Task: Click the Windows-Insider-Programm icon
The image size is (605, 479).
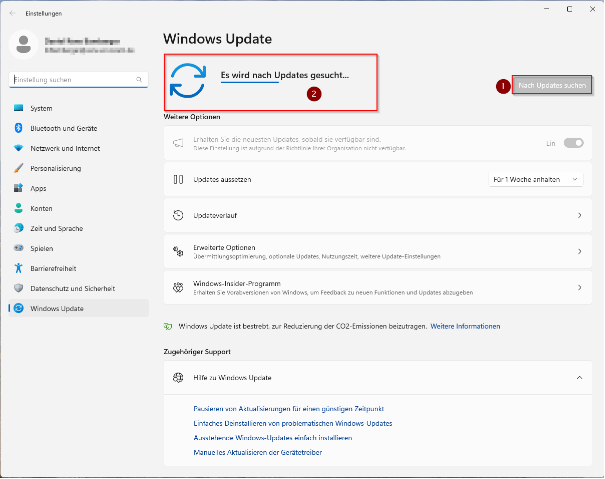Action: (178, 288)
